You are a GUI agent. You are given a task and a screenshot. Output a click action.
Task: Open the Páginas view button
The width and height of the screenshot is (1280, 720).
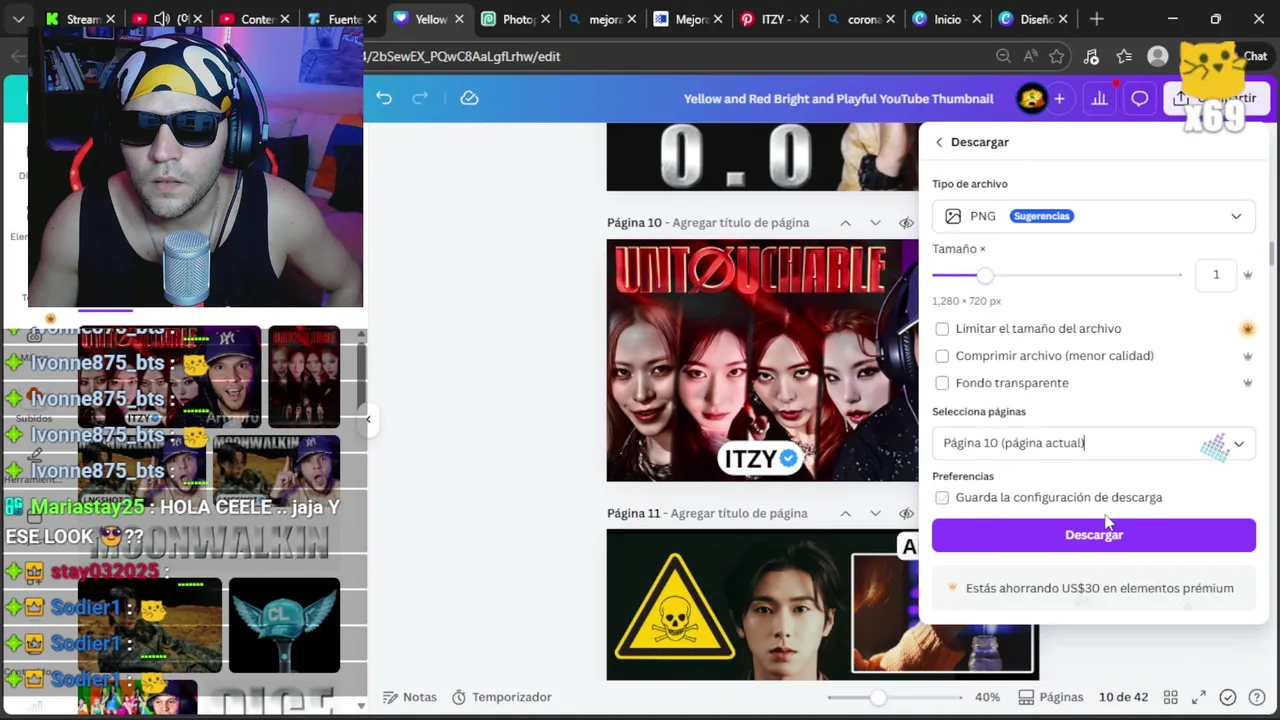1051,697
